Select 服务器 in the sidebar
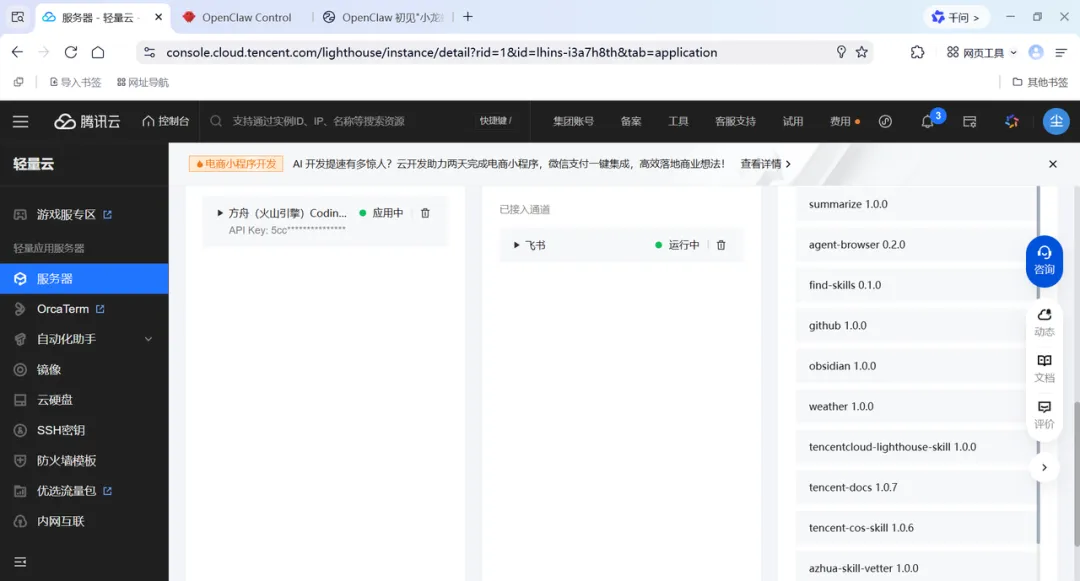1080x581 pixels. pos(84,279)
